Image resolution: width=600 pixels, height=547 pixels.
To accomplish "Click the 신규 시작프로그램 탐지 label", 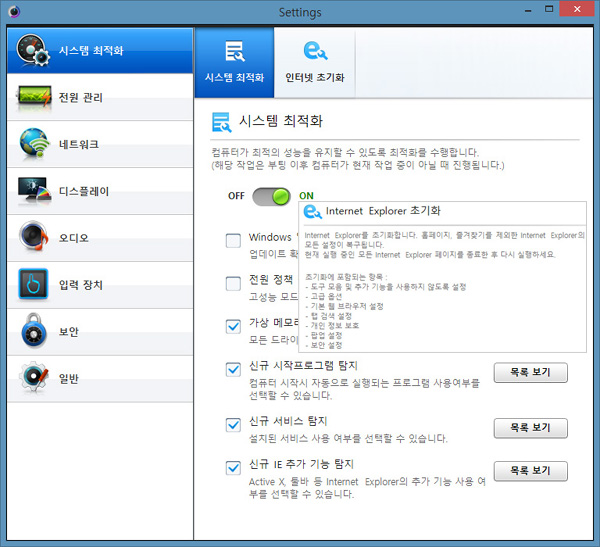I will [x=303, y=366].
